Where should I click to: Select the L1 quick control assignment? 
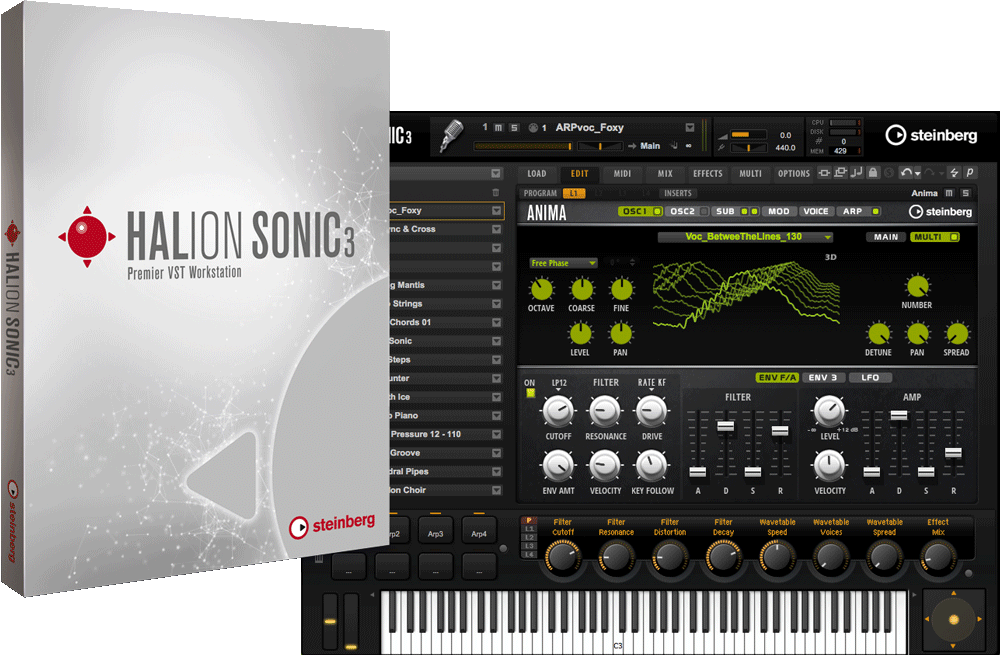tap(529, 529)
